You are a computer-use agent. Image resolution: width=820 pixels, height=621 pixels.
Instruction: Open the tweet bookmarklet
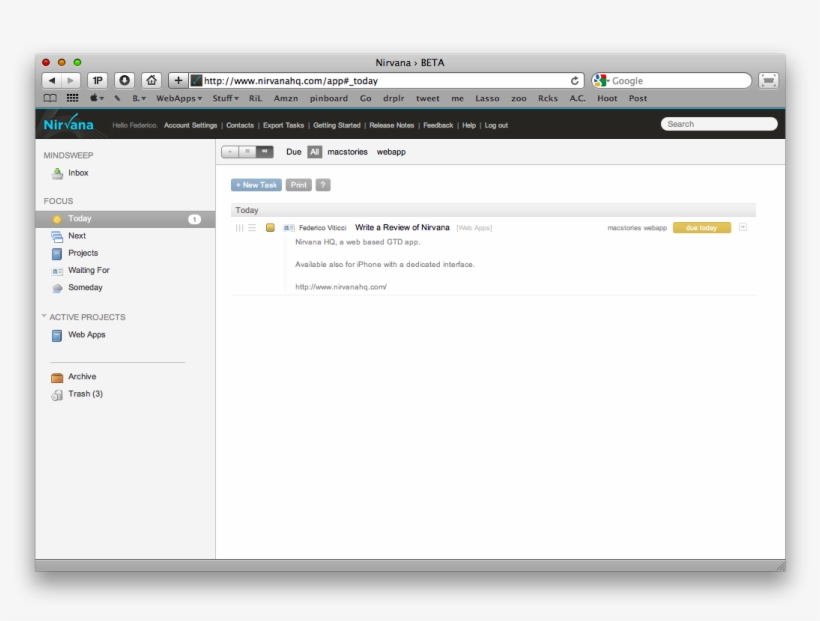427,98
